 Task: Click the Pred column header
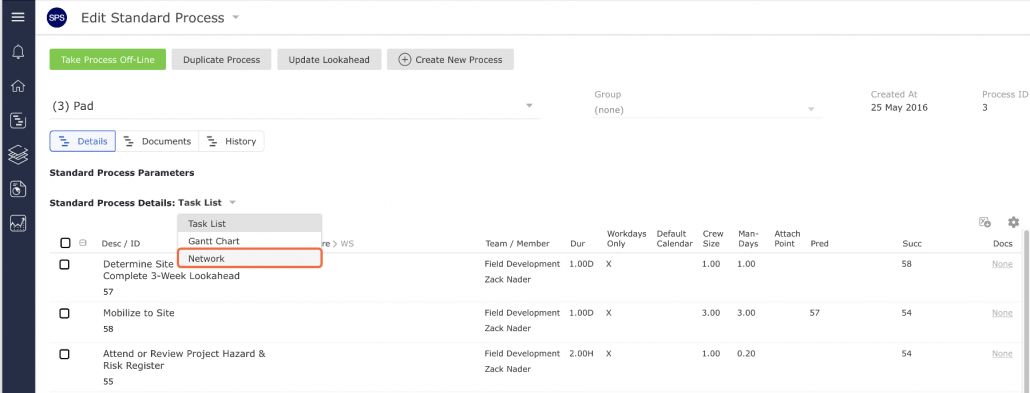819,243
